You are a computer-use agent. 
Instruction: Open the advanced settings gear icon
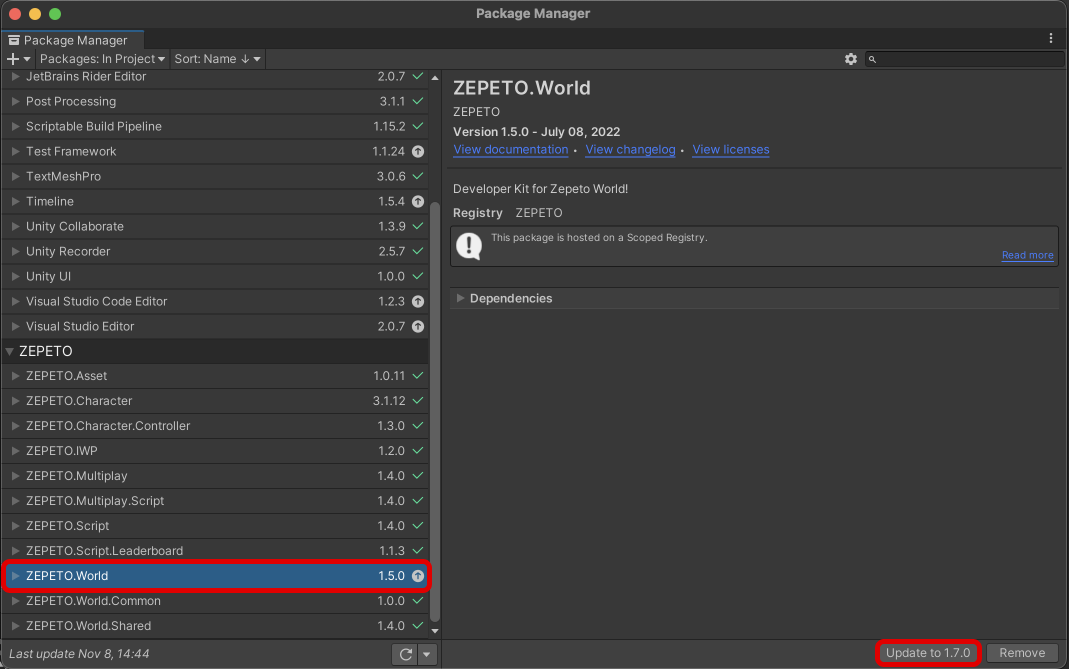click(x=850, y=59)
